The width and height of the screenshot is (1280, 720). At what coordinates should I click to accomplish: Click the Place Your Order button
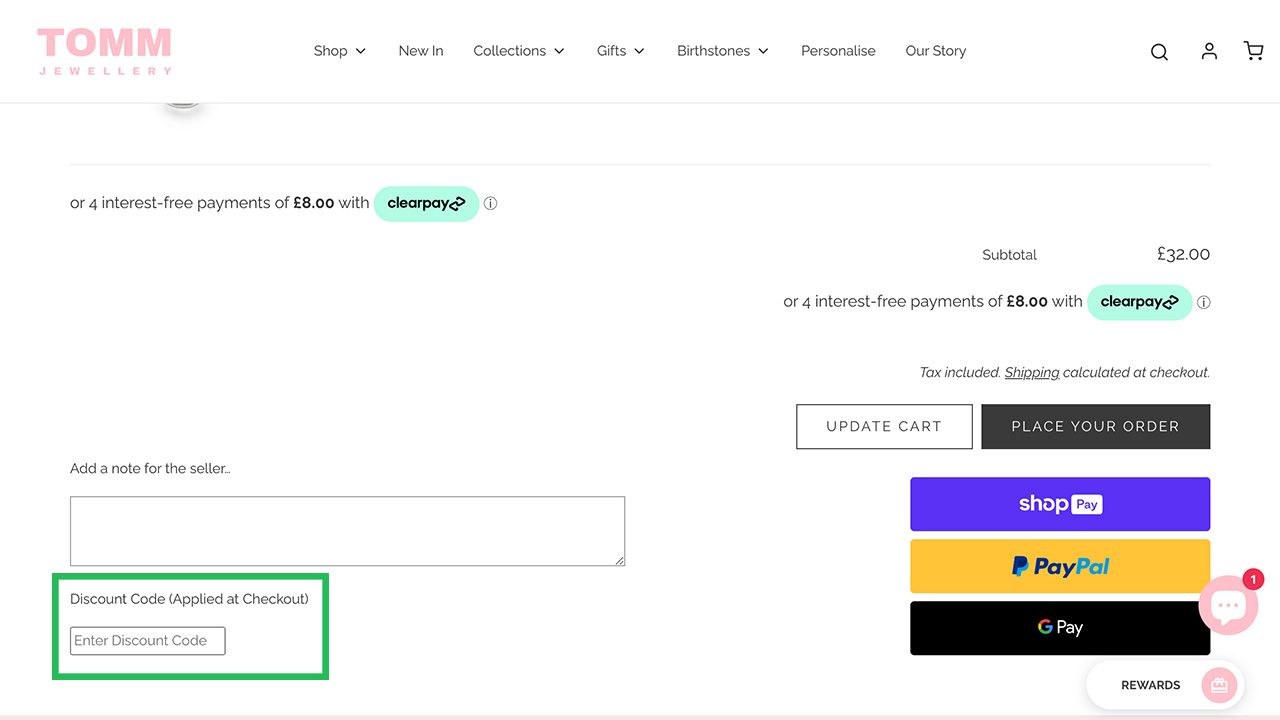pos(1096,426)
